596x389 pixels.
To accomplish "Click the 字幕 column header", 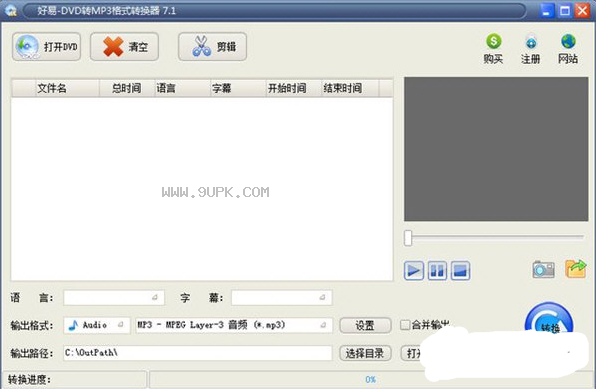I will (238, 88).
